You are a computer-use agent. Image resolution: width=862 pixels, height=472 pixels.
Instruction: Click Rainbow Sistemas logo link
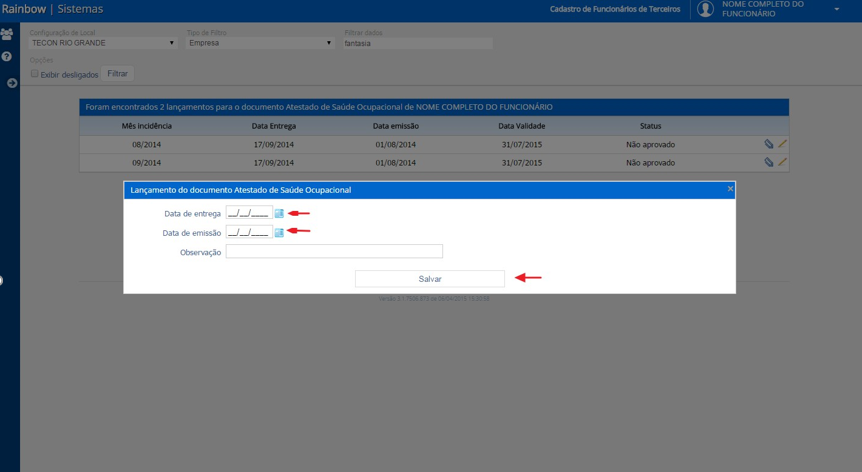click(x=52, y=9)
